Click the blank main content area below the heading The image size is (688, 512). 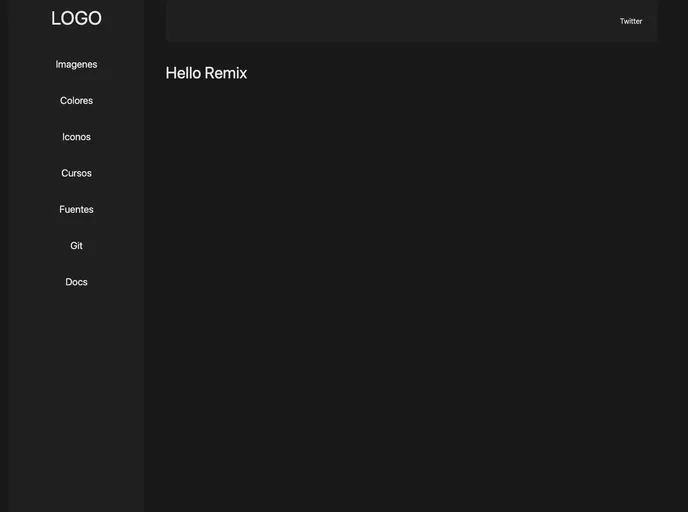tap(410, 300)
